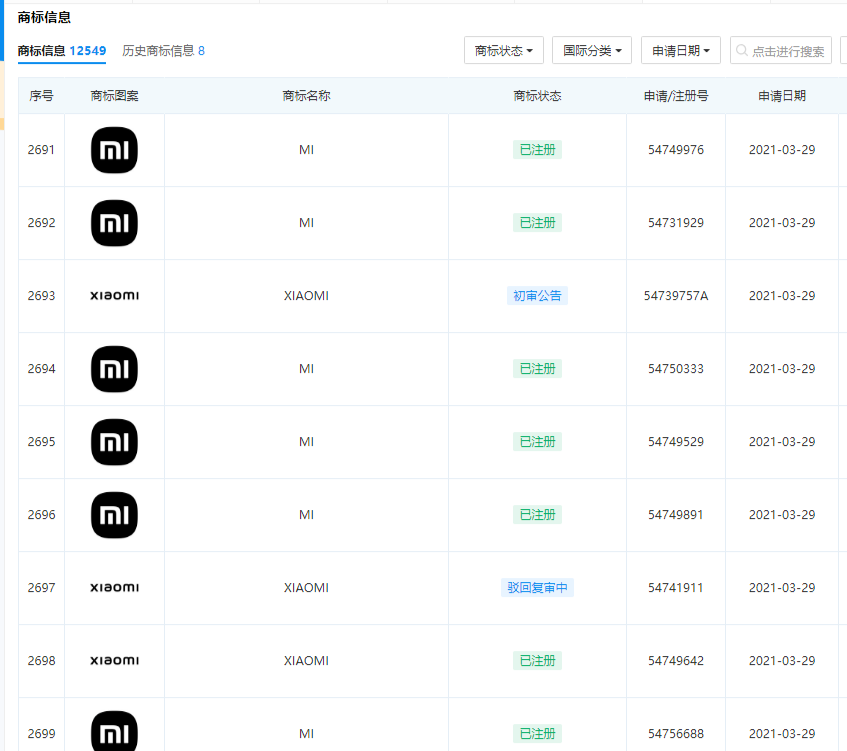The width and height of the screenshot is (847, 751).
Task: Click 驳回复审中 status tag in row 2697
Action: pos(537,587)
